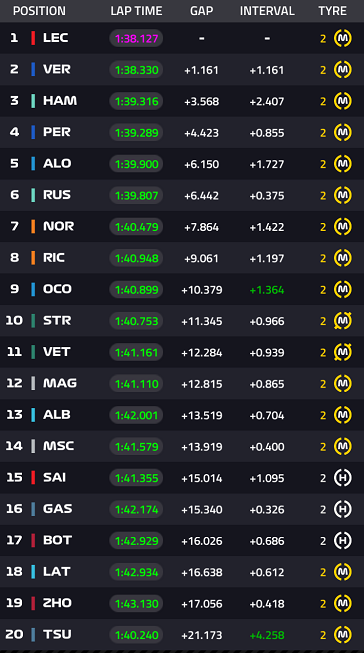Click BOT's hard tyre icon

point(343,541)
